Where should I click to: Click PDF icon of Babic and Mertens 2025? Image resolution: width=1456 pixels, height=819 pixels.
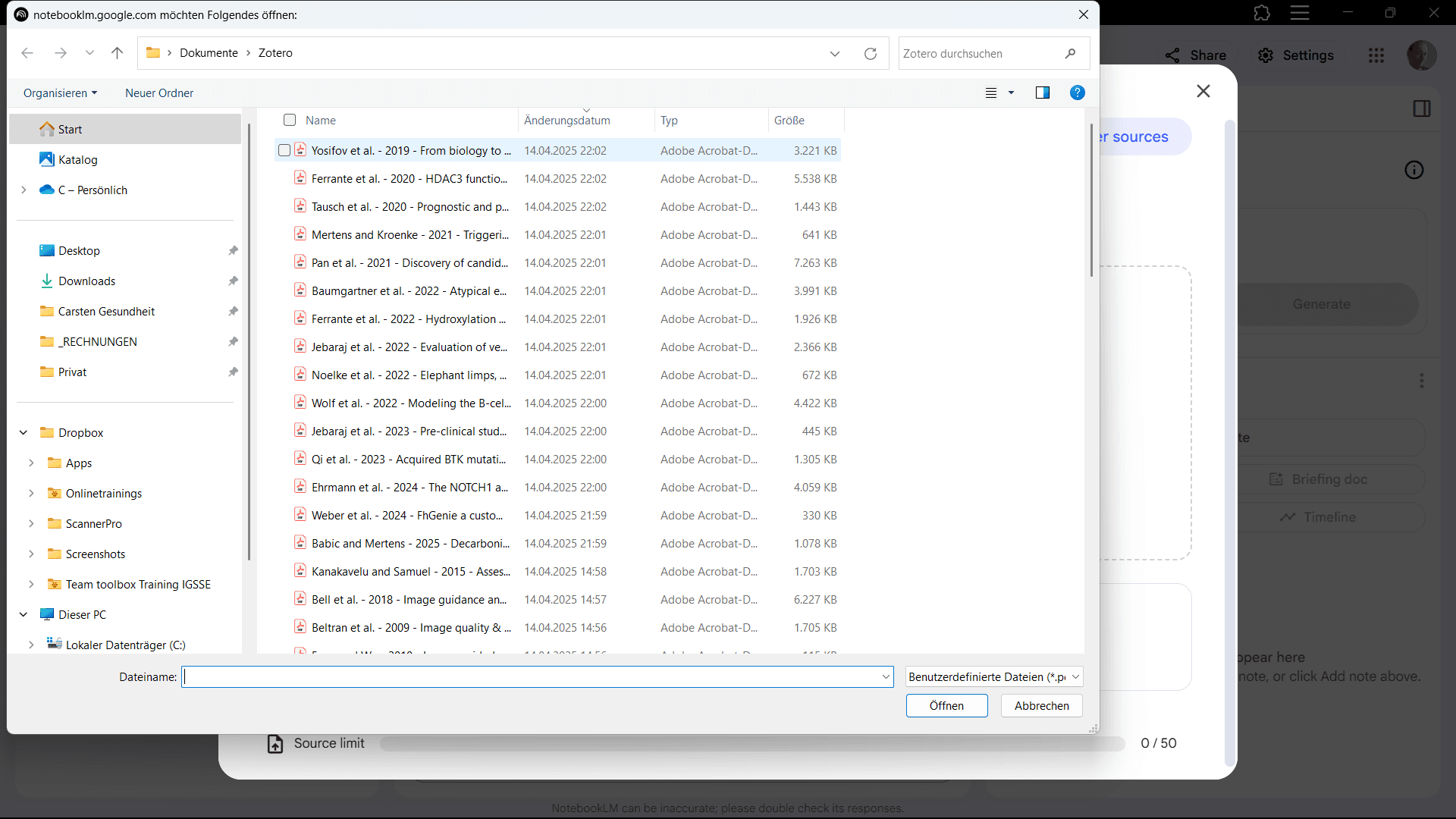pos(300,543)
